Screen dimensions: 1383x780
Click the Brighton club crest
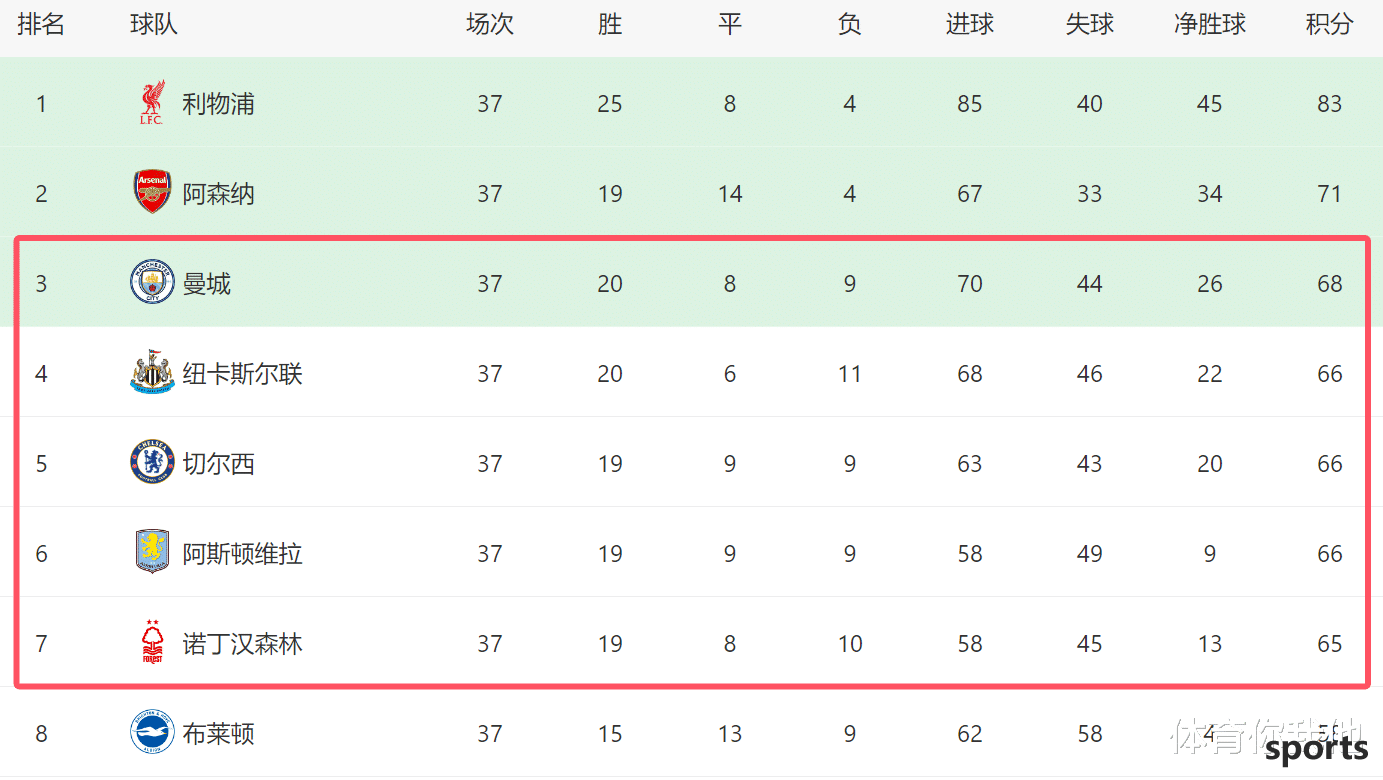[x=152, y=732]
